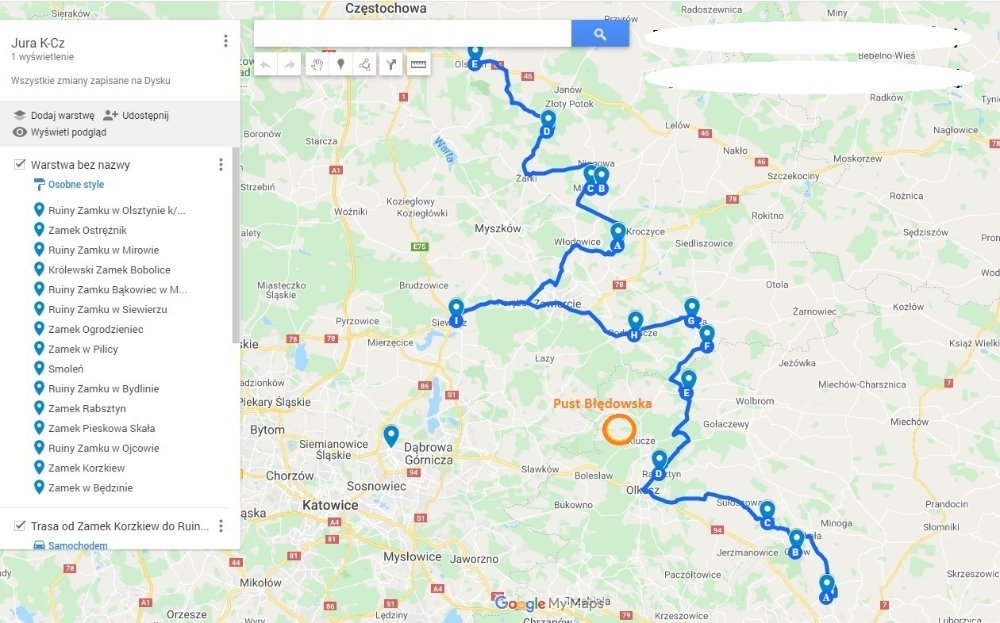This screenshot has height=623, width=1000.
Task: Select Zamek Ogrodzieniec in the layer list
Action: pos(96,329)
